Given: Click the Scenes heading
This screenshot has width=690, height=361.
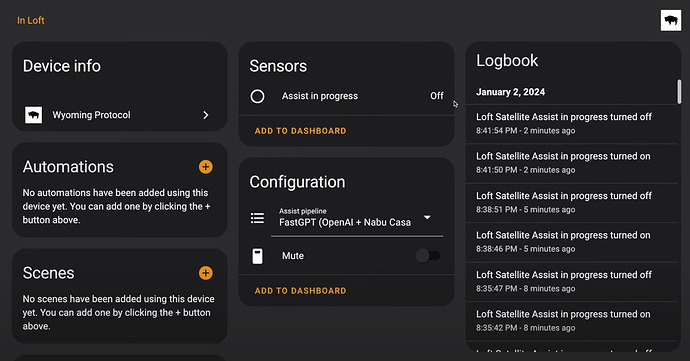Looking at the screenshot, I should point(48,273).
